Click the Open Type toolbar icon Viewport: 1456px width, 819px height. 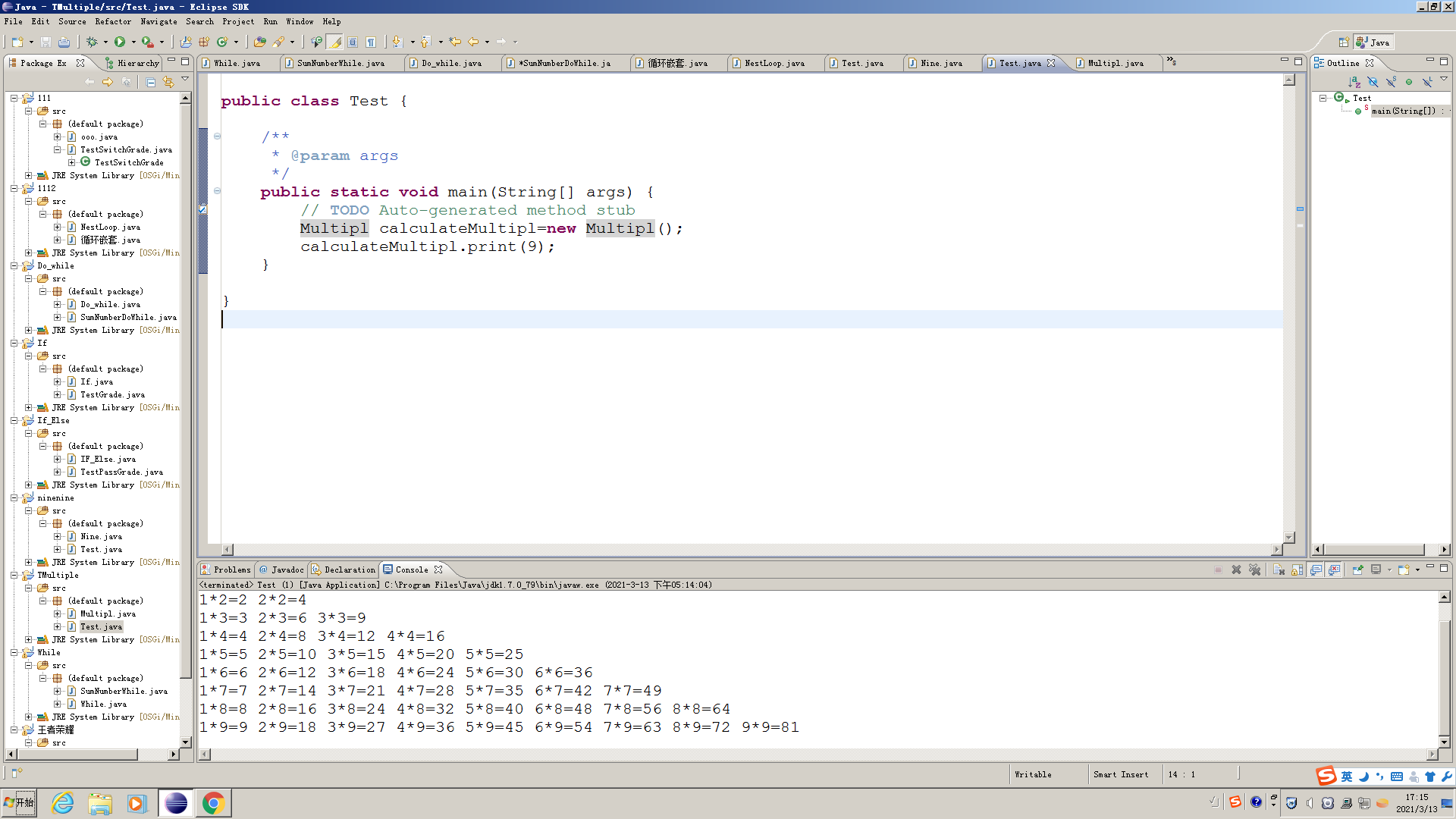coord(259,42)
